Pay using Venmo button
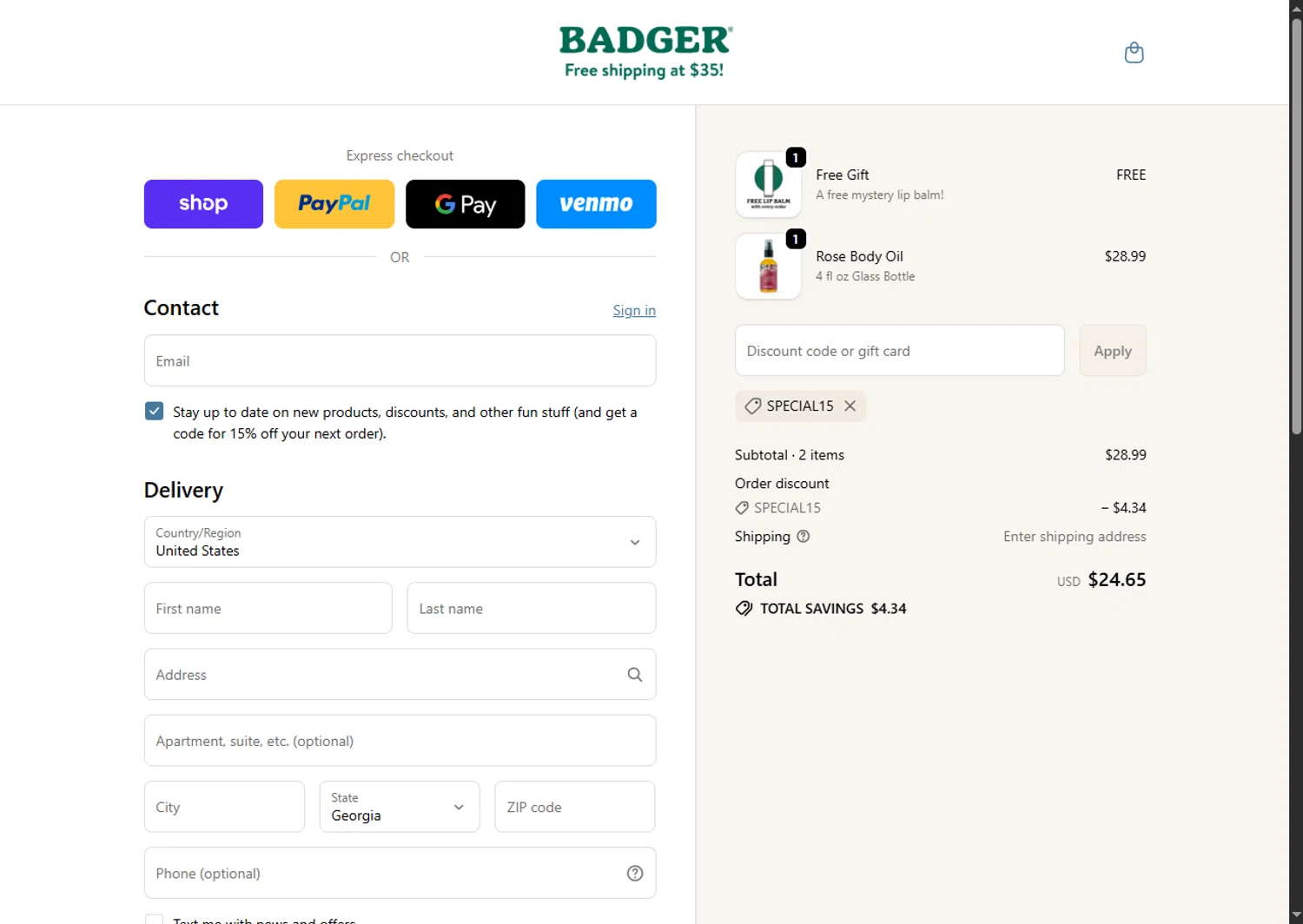The height and width of the screenshot is (924, 1303). tap(596, 204)
